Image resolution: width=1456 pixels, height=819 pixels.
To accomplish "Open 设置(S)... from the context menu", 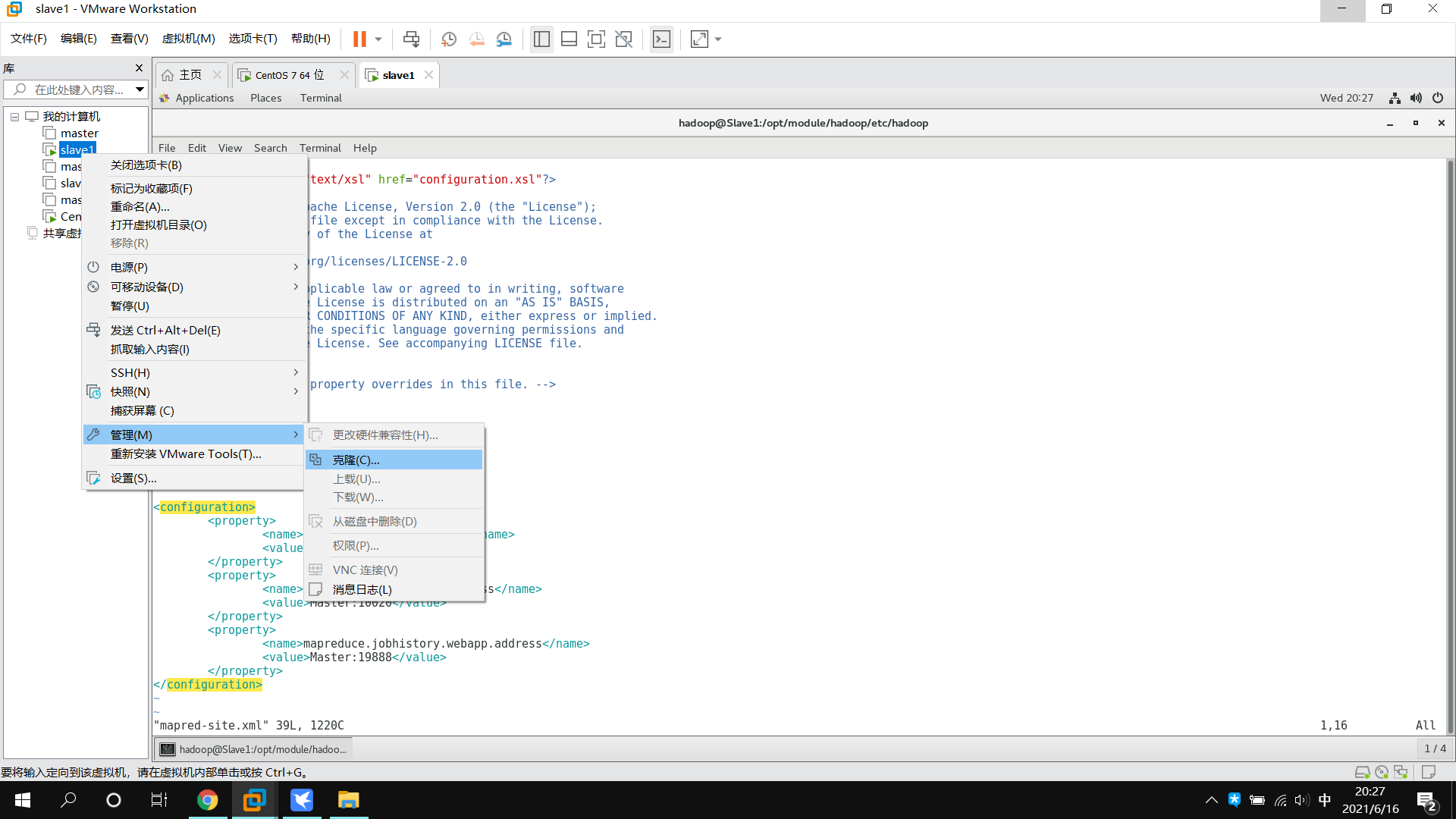I will (194, 479).
